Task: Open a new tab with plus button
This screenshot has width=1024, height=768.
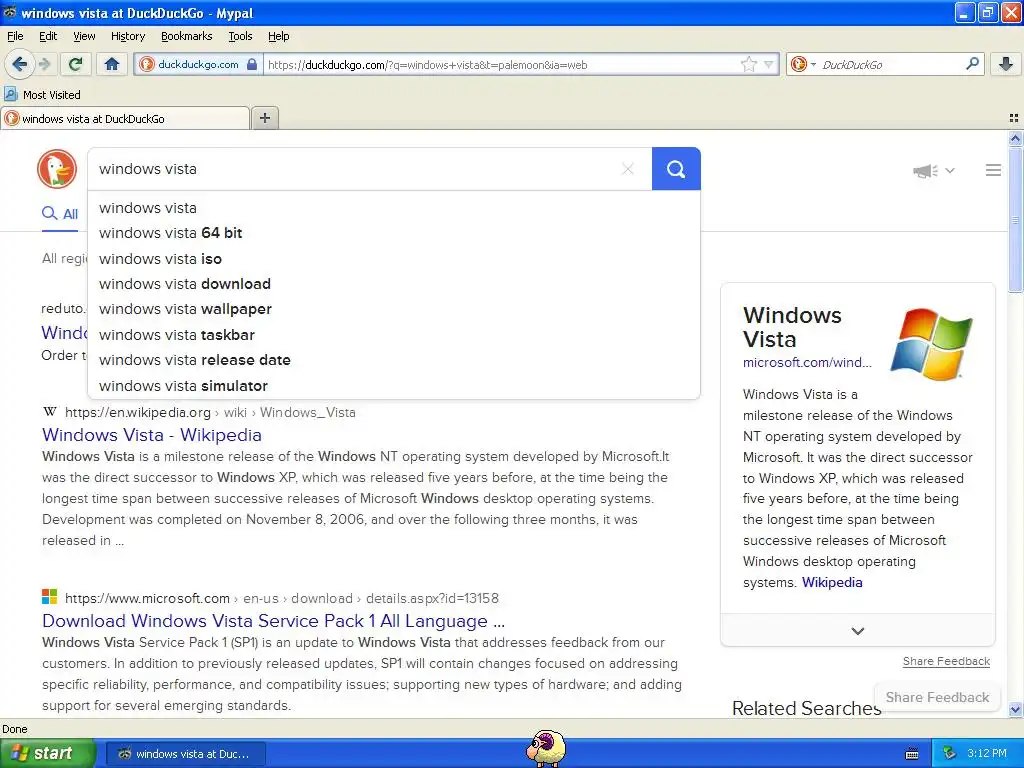Action: coord(264,118)
